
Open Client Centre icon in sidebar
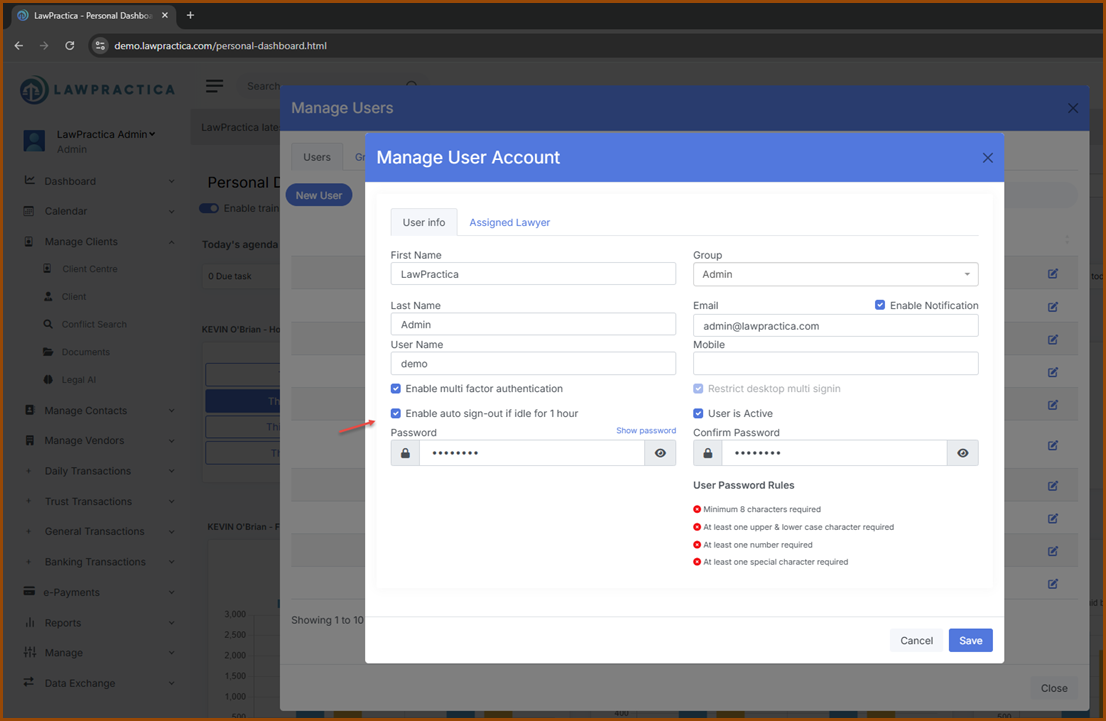pyautogui.click(x=47, y=269)
